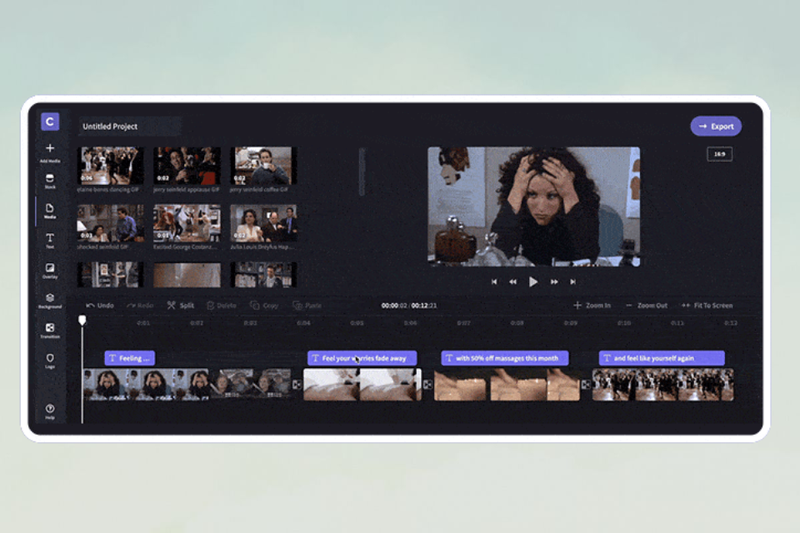Image resolution: width=800 pixels, height=533 pixels.
Task: Open the Background sidebar item
Action: (50, 300)
